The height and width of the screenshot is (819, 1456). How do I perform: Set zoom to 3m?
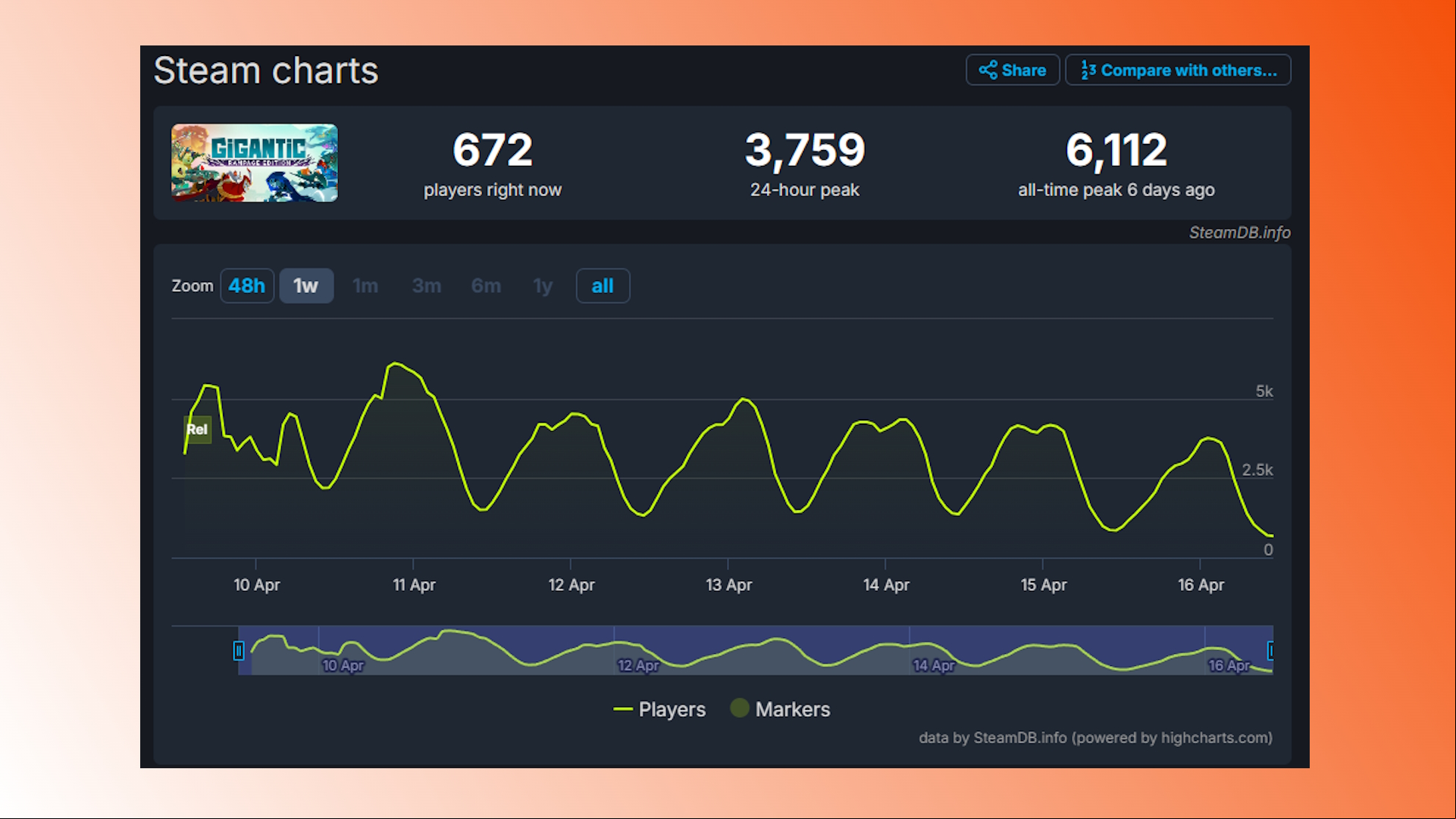(427, 286)
